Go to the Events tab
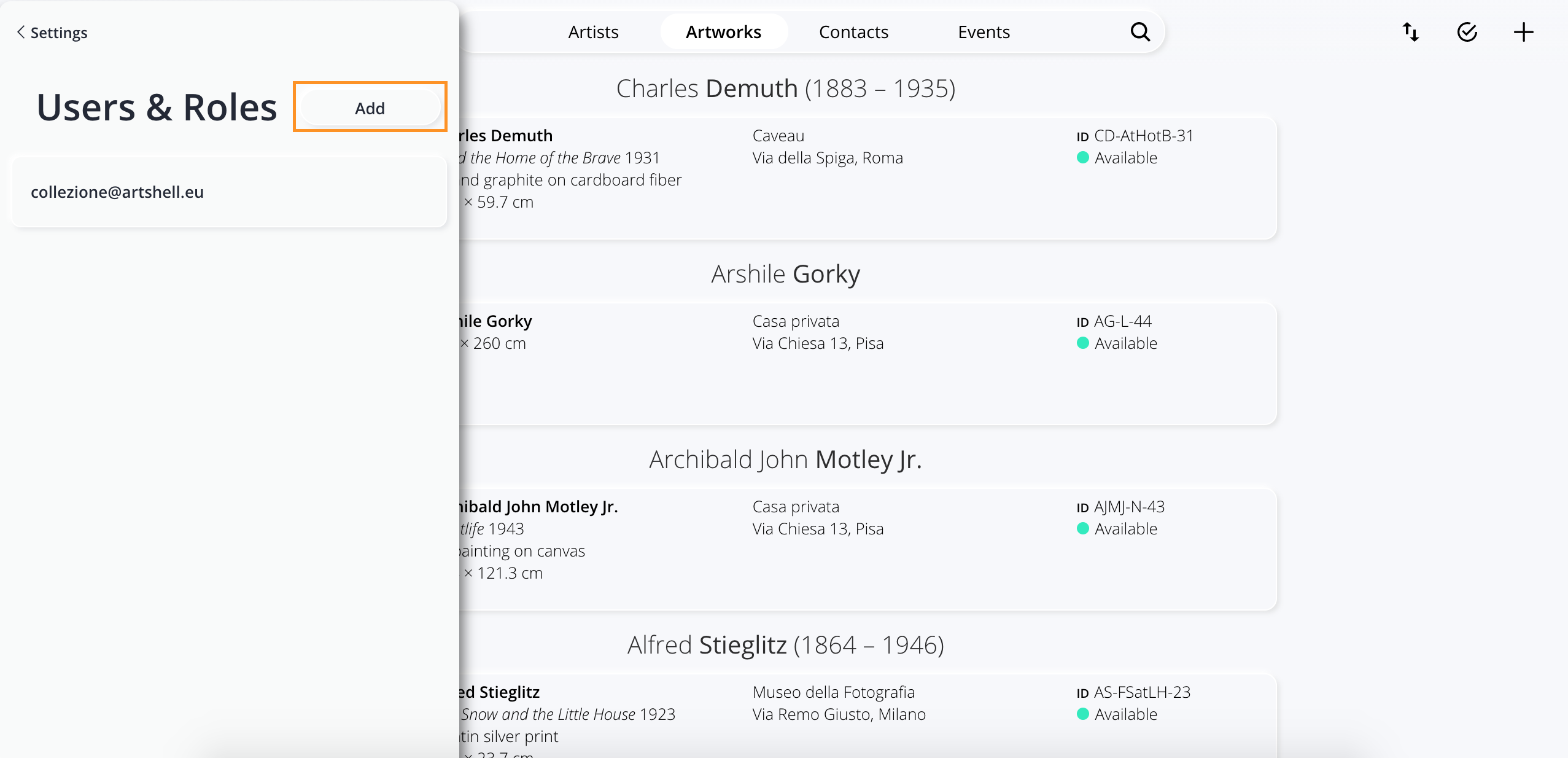 984,32
